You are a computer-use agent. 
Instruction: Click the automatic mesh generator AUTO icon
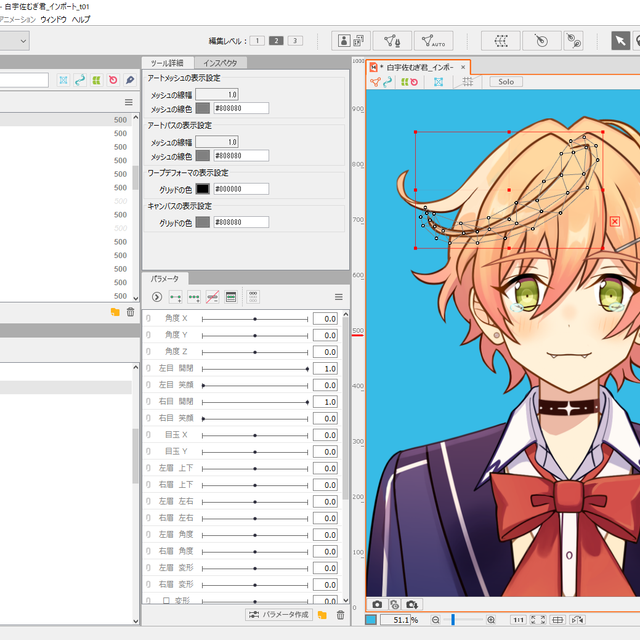(433, 41)
